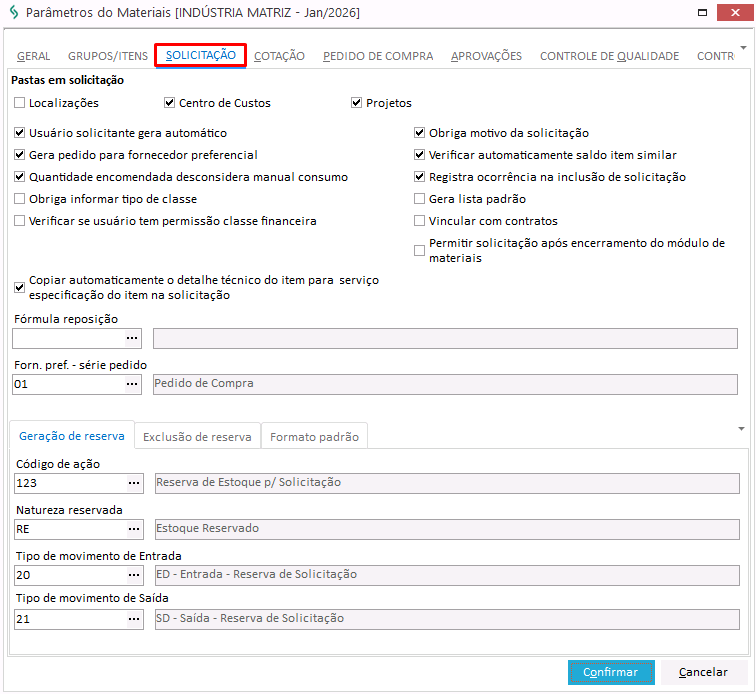756x694 pixels.
Task: Click the empty Fórmula reposição description box
Action: point(445,338)
